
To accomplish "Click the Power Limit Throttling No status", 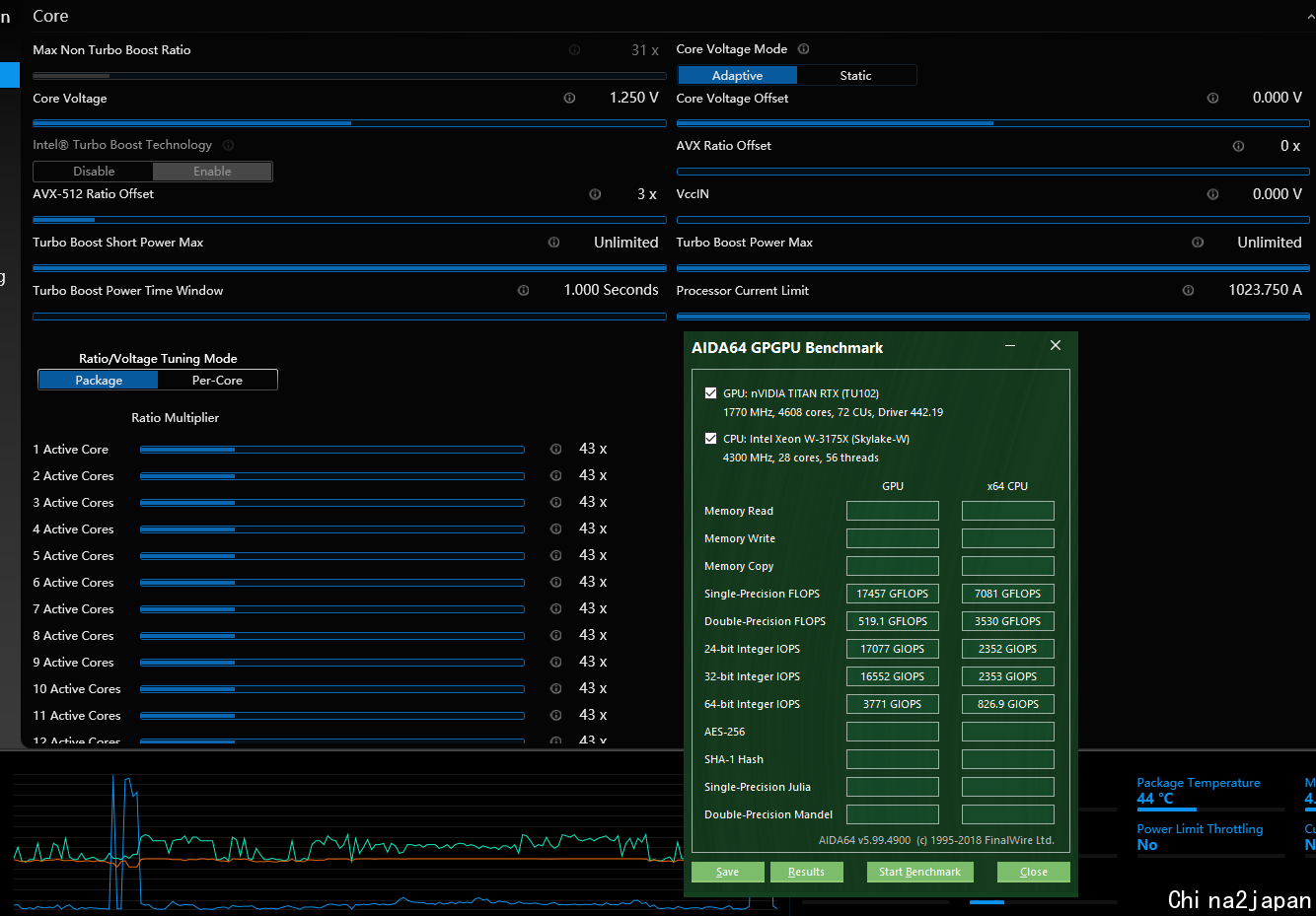I will (1147, 845).
